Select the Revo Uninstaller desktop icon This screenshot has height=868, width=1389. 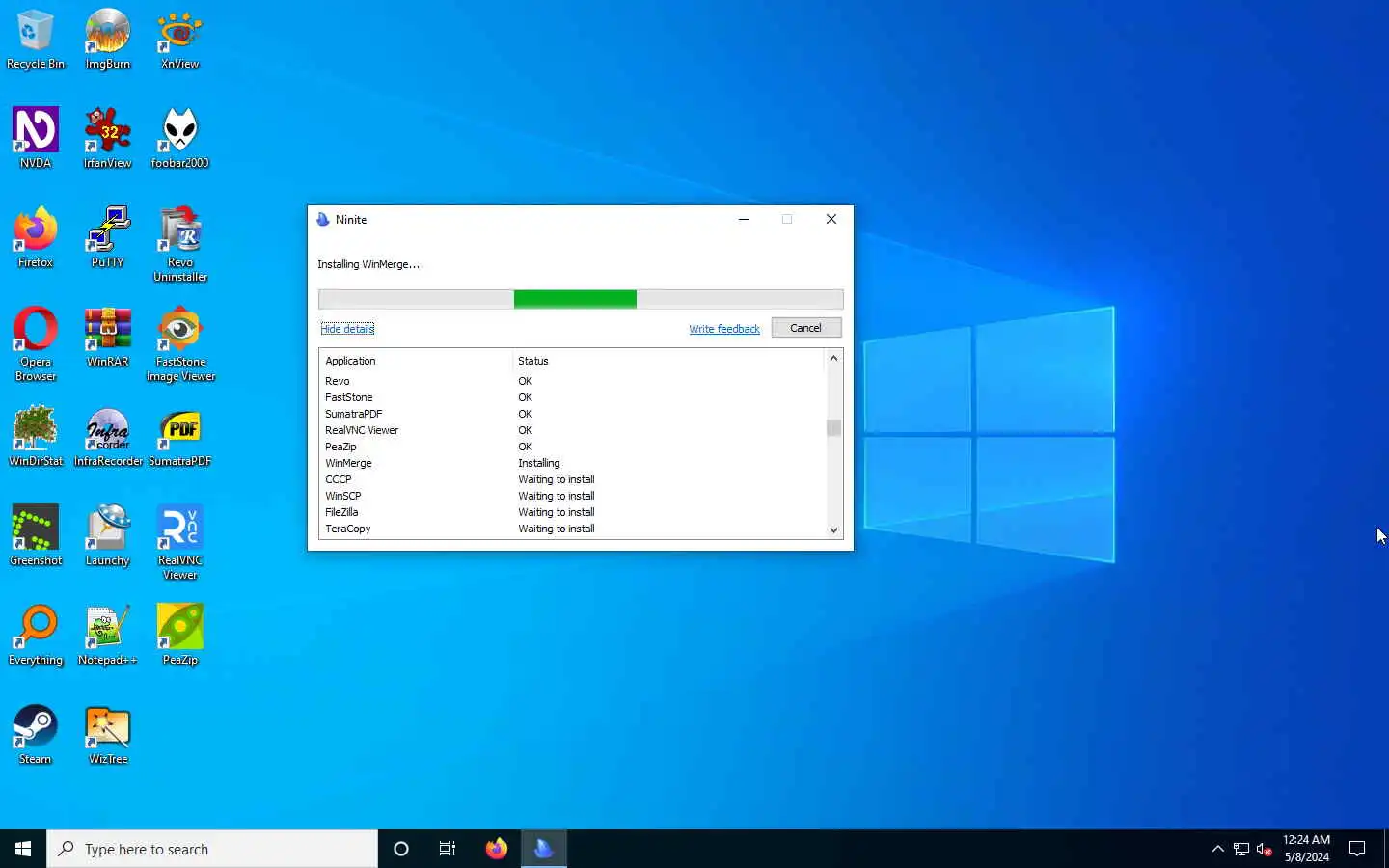point(179,245)
